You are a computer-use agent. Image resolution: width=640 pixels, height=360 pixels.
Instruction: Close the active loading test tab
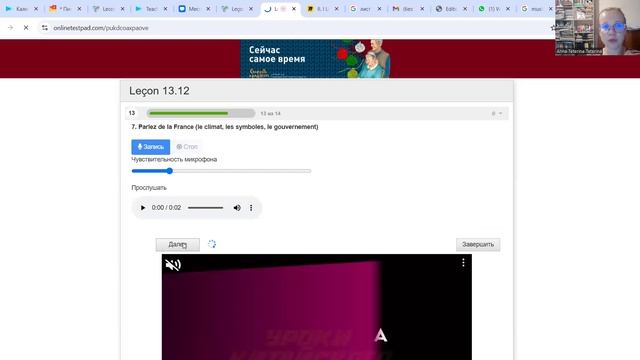click(x=294, y=9)
